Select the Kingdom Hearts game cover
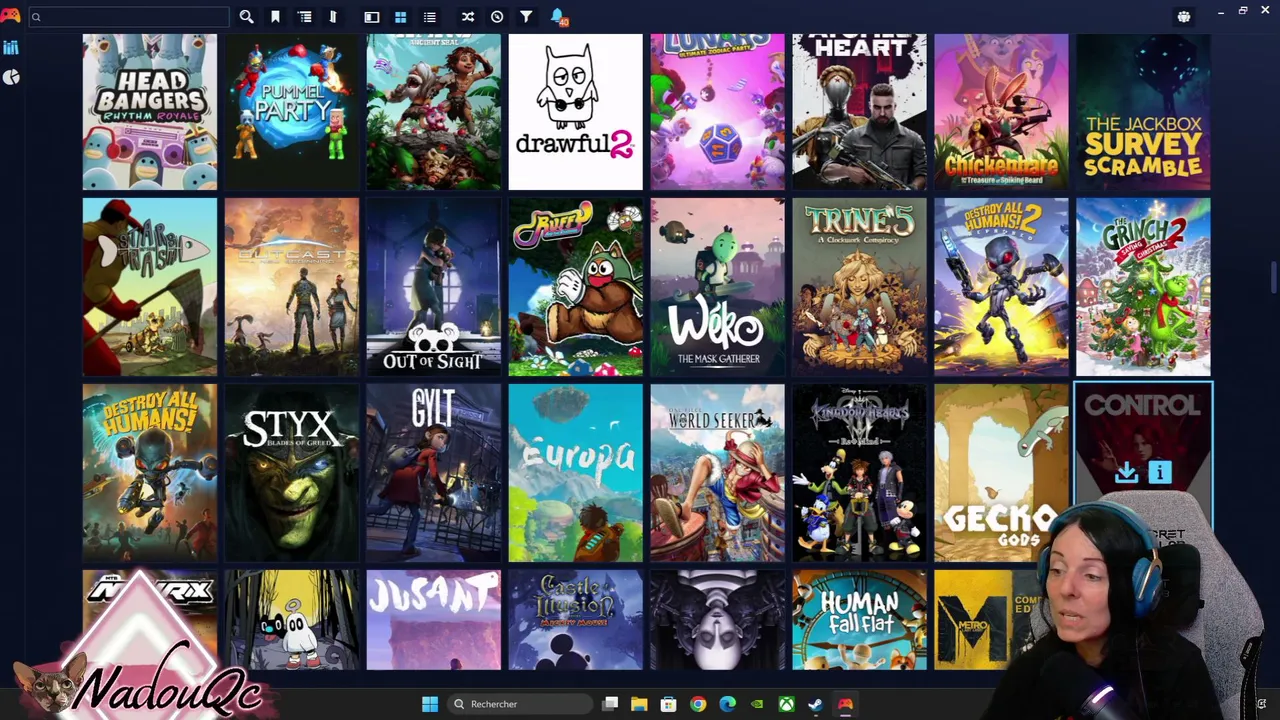This screenshot has width=1280, height=720. [860, 473]
